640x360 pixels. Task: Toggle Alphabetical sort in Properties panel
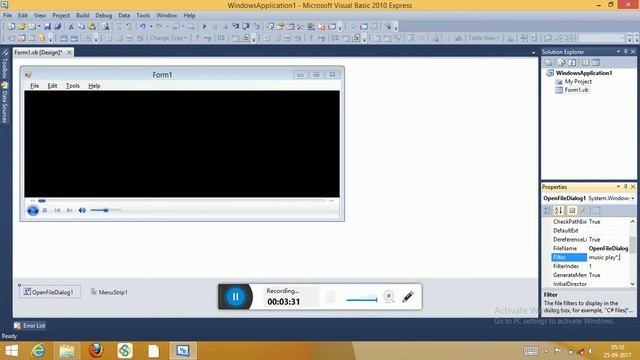click(558, 210)
